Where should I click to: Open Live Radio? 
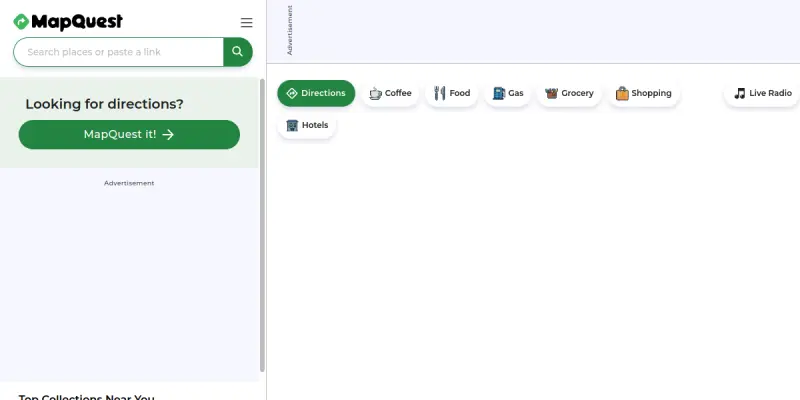[762, 93]
